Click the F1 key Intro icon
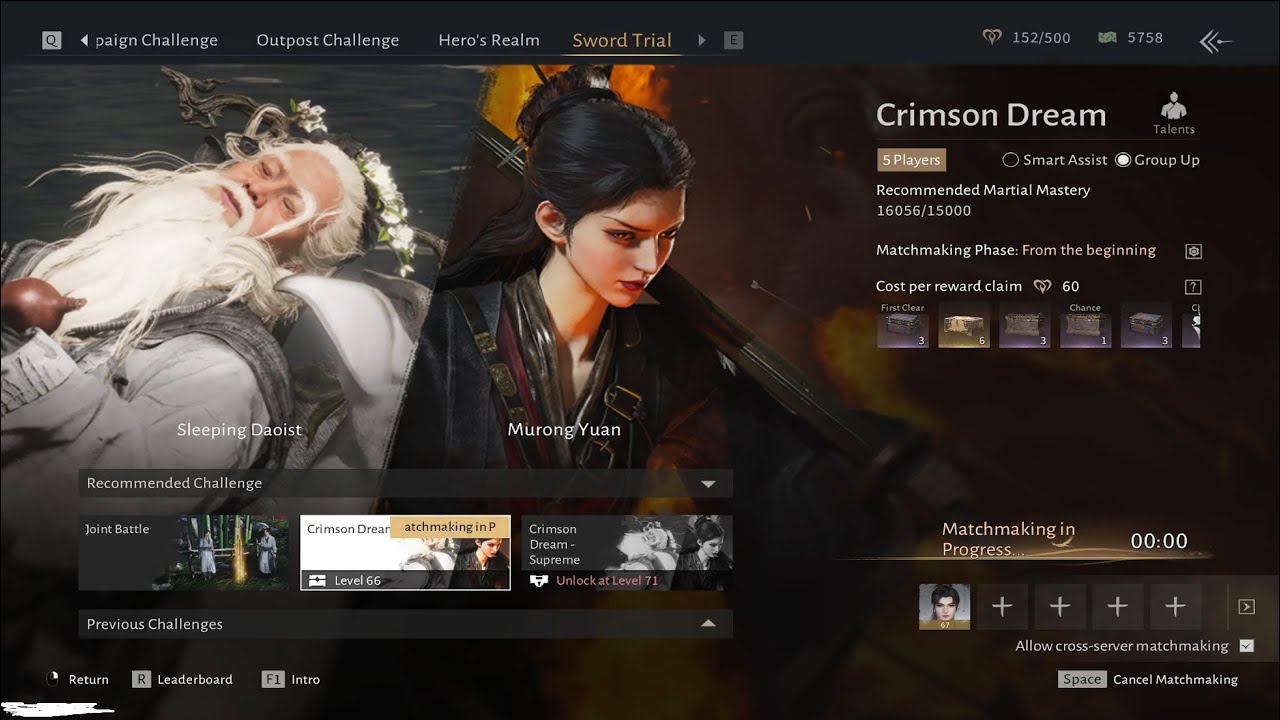The image size is (1280, 720). [x=273, y=679]
